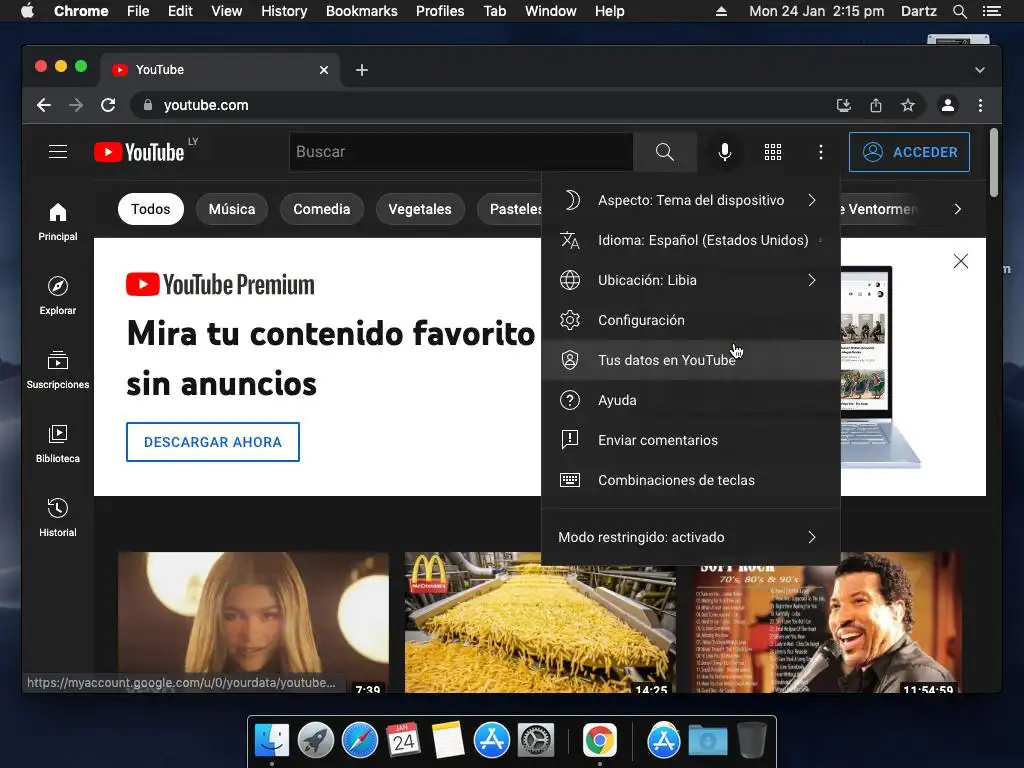This screenshot has height=768, width=1024.
Task: Open Explorar in the sidebar
Action: click(x=57, y=296)
